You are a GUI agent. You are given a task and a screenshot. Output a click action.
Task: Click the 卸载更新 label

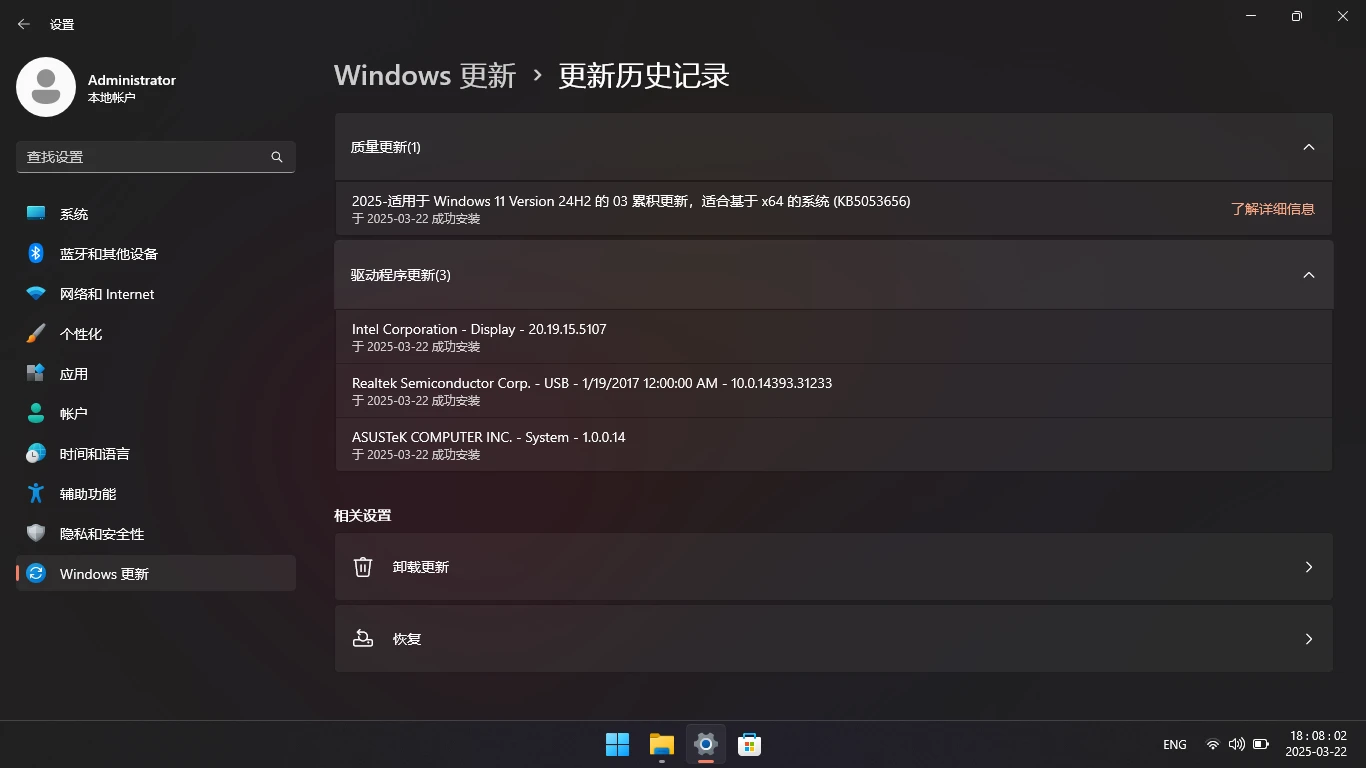click(421, 567)
